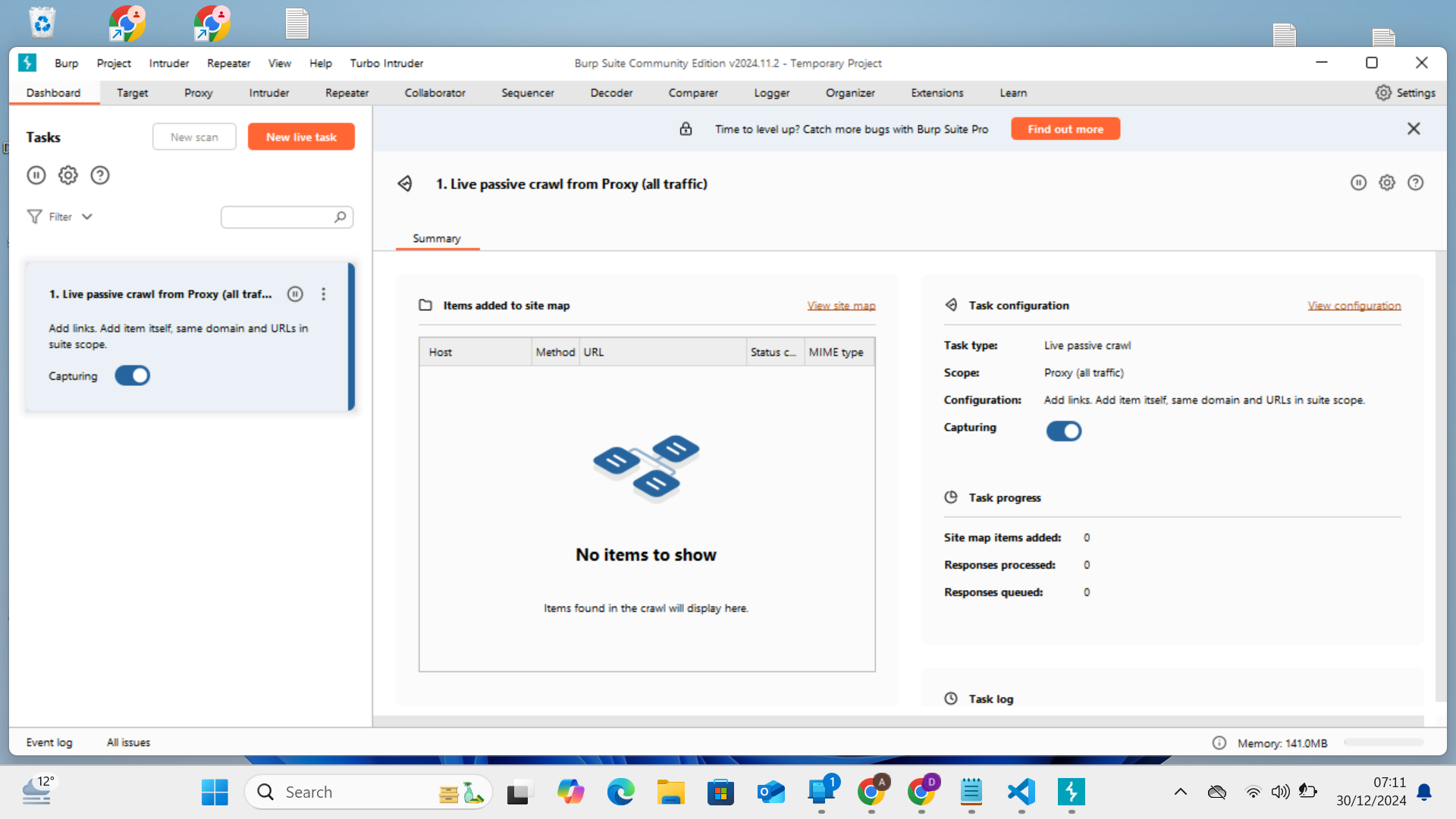Open the three-dot menu on the crawl task

click(323, 293)
